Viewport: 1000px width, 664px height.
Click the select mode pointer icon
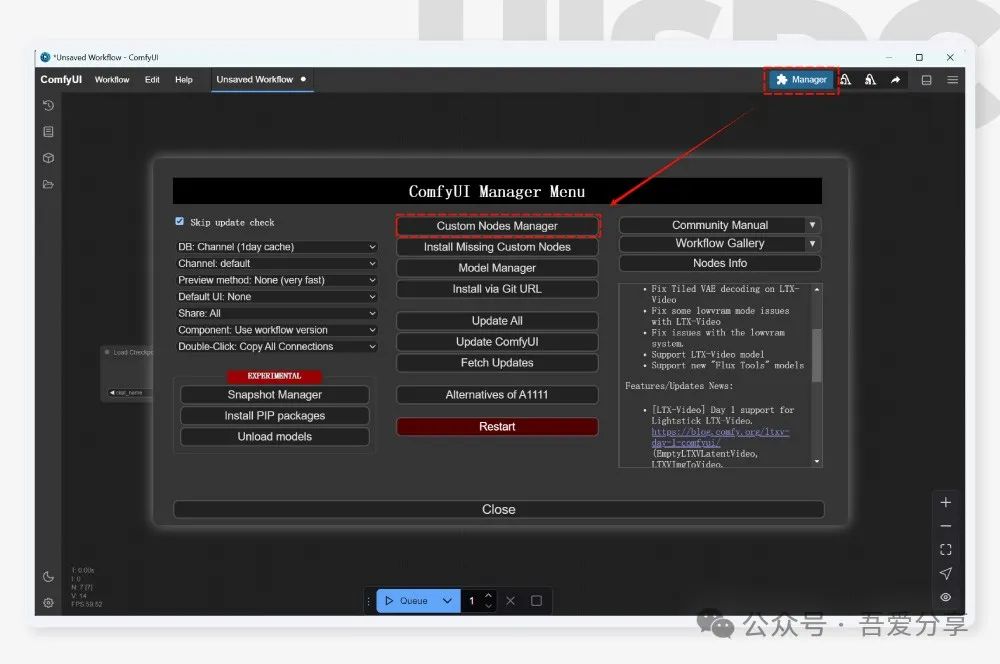pos(946,573)
